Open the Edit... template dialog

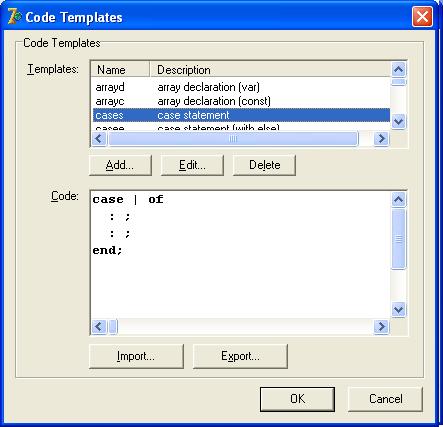tap(192, 165)
